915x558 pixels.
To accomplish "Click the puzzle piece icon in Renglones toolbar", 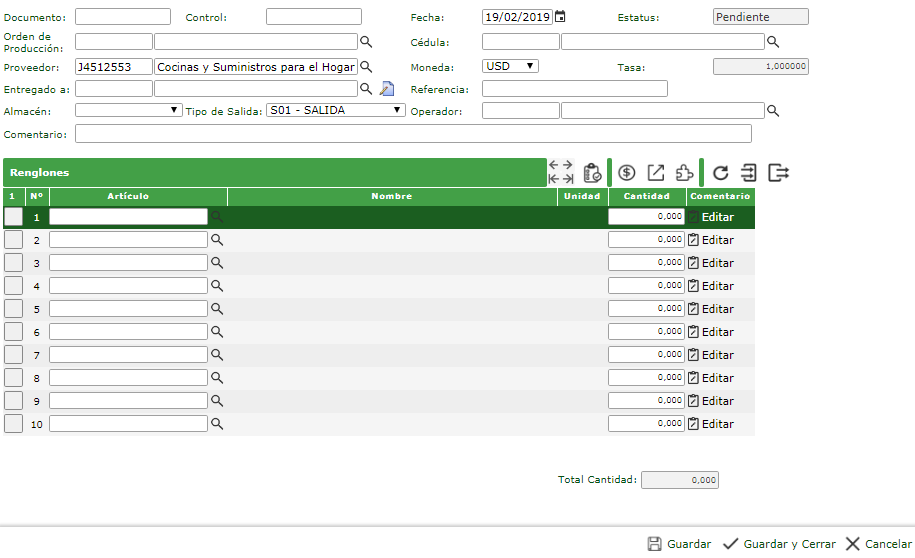I will pyautogui.click(x=684, y=173).
